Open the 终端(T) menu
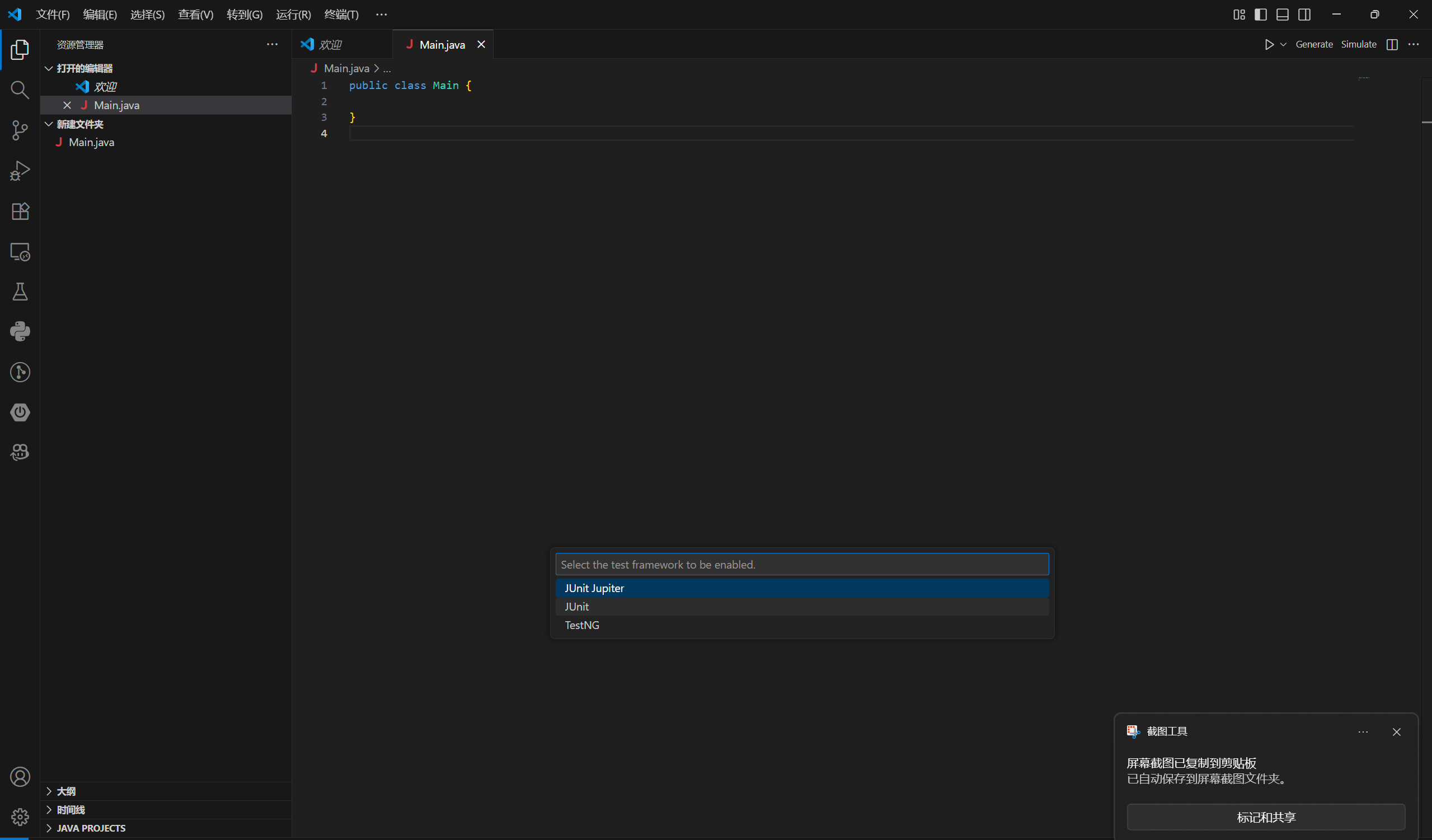Image resolution: width=1432 pixels, height=840 pixels. click(x=341, y=15)
